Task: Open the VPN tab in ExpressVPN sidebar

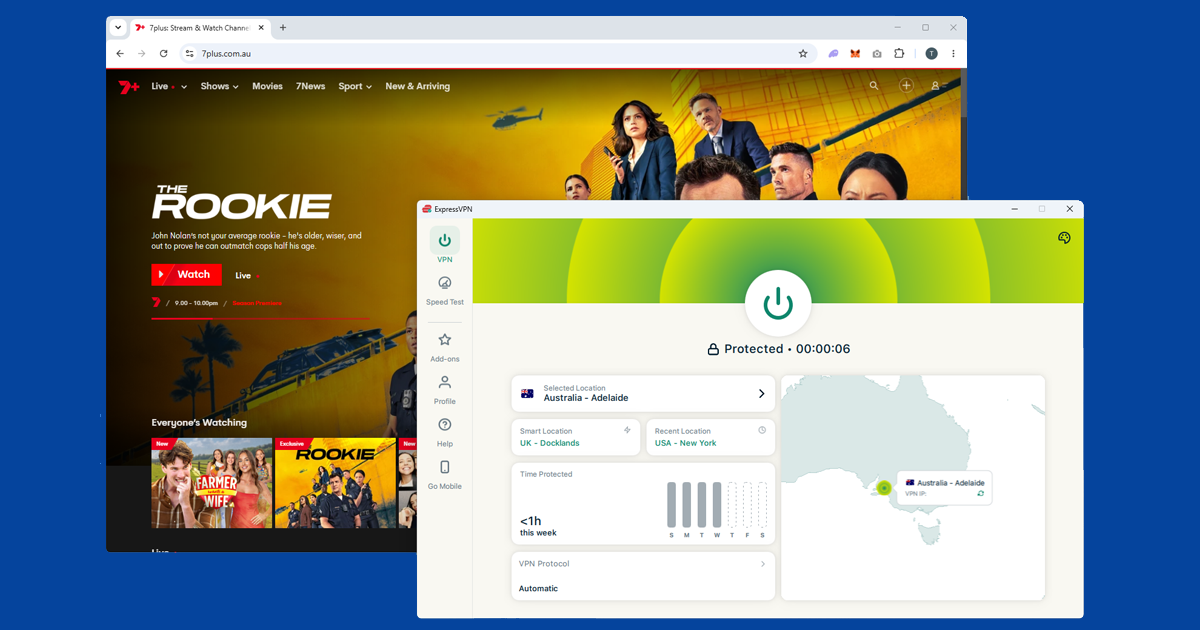Action: [x=445, y=246]
